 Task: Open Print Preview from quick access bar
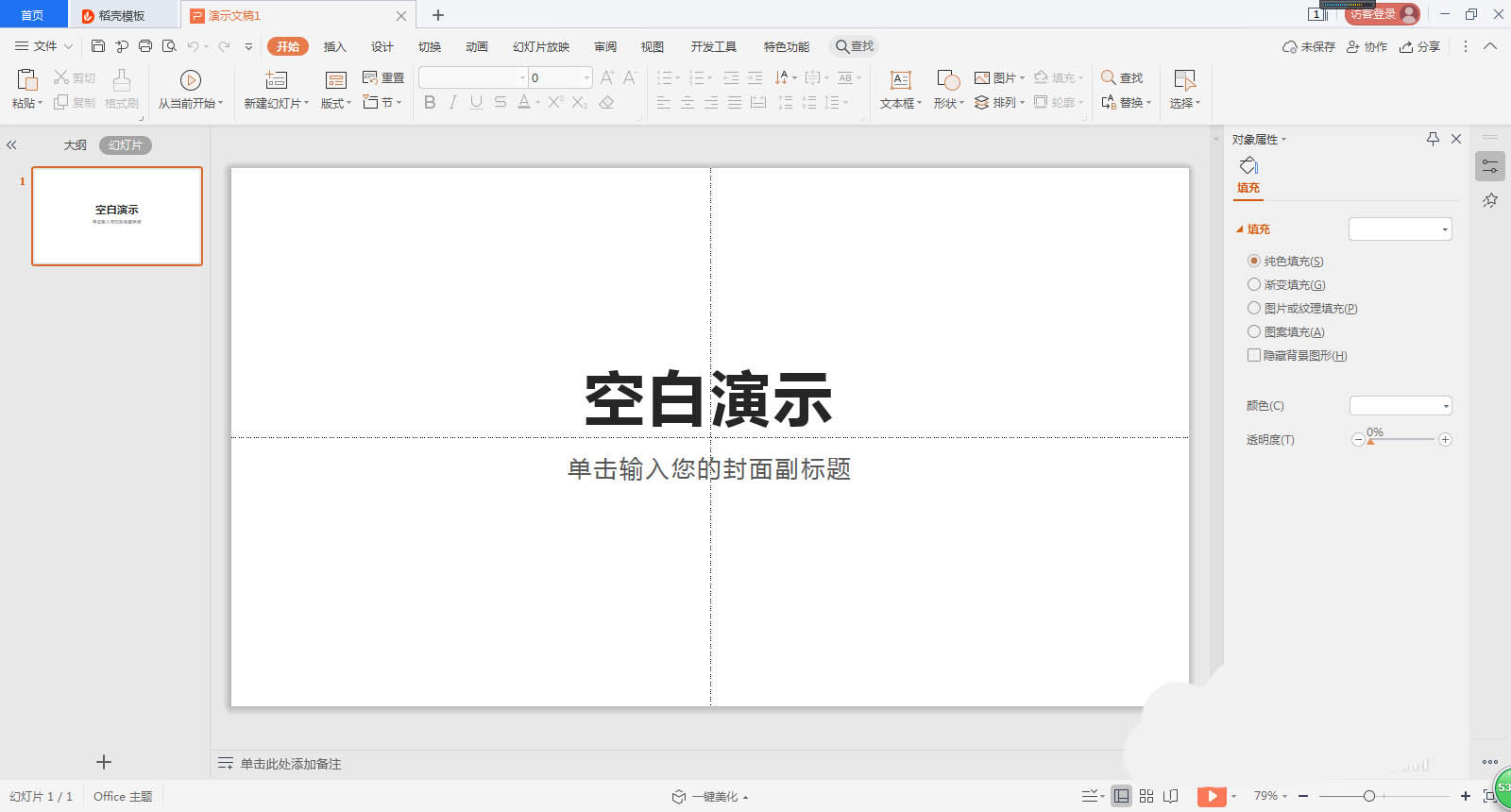[169, 46]
